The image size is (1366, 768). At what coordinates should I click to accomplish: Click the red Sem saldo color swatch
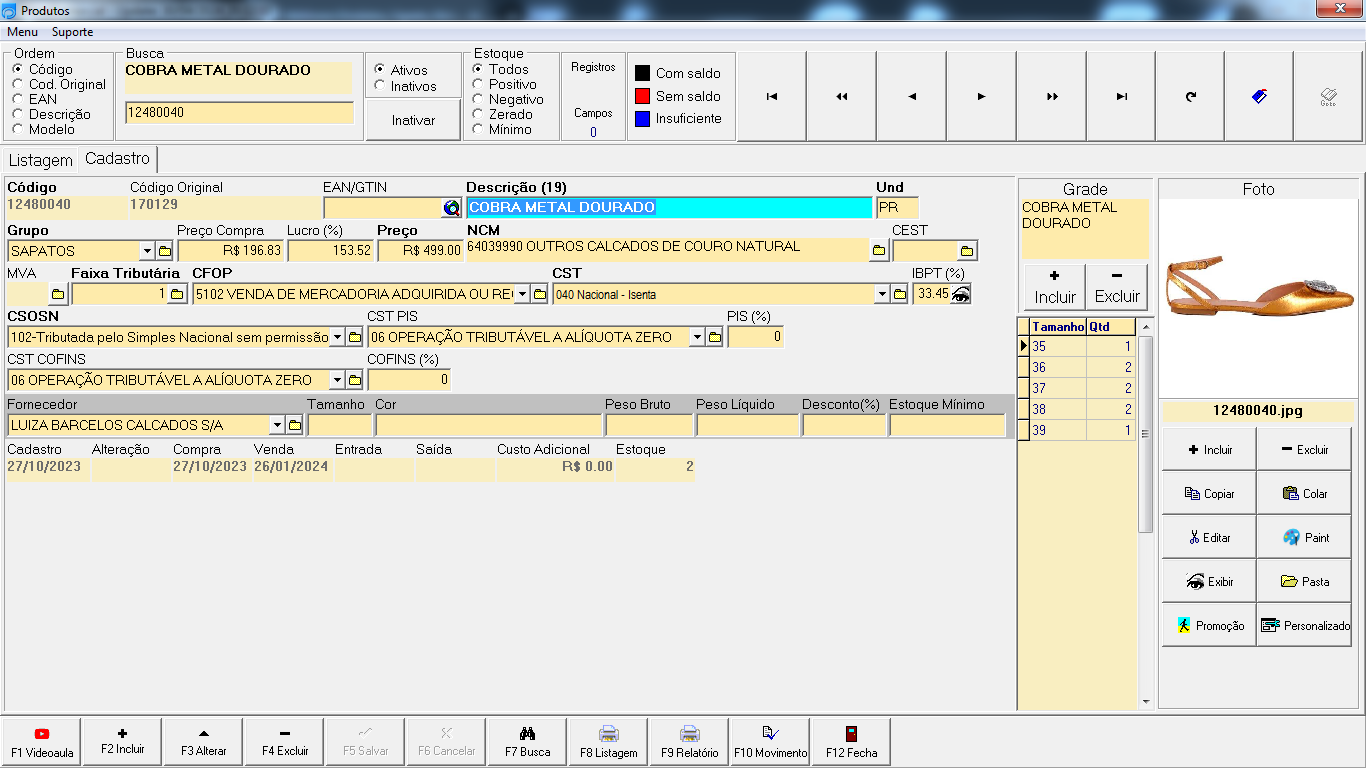coord(642,96)
